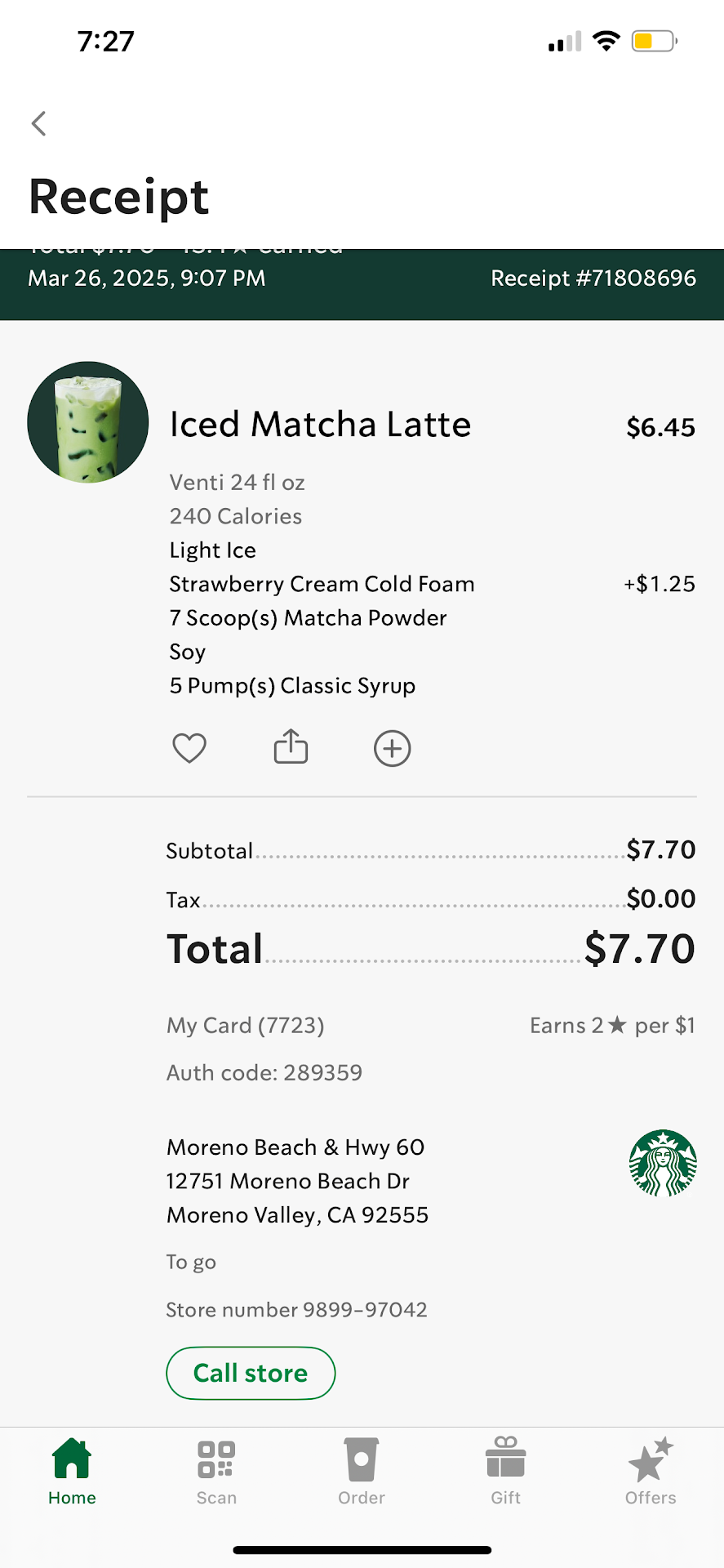Add the drink with the plus circle icon

pos(392,748)
